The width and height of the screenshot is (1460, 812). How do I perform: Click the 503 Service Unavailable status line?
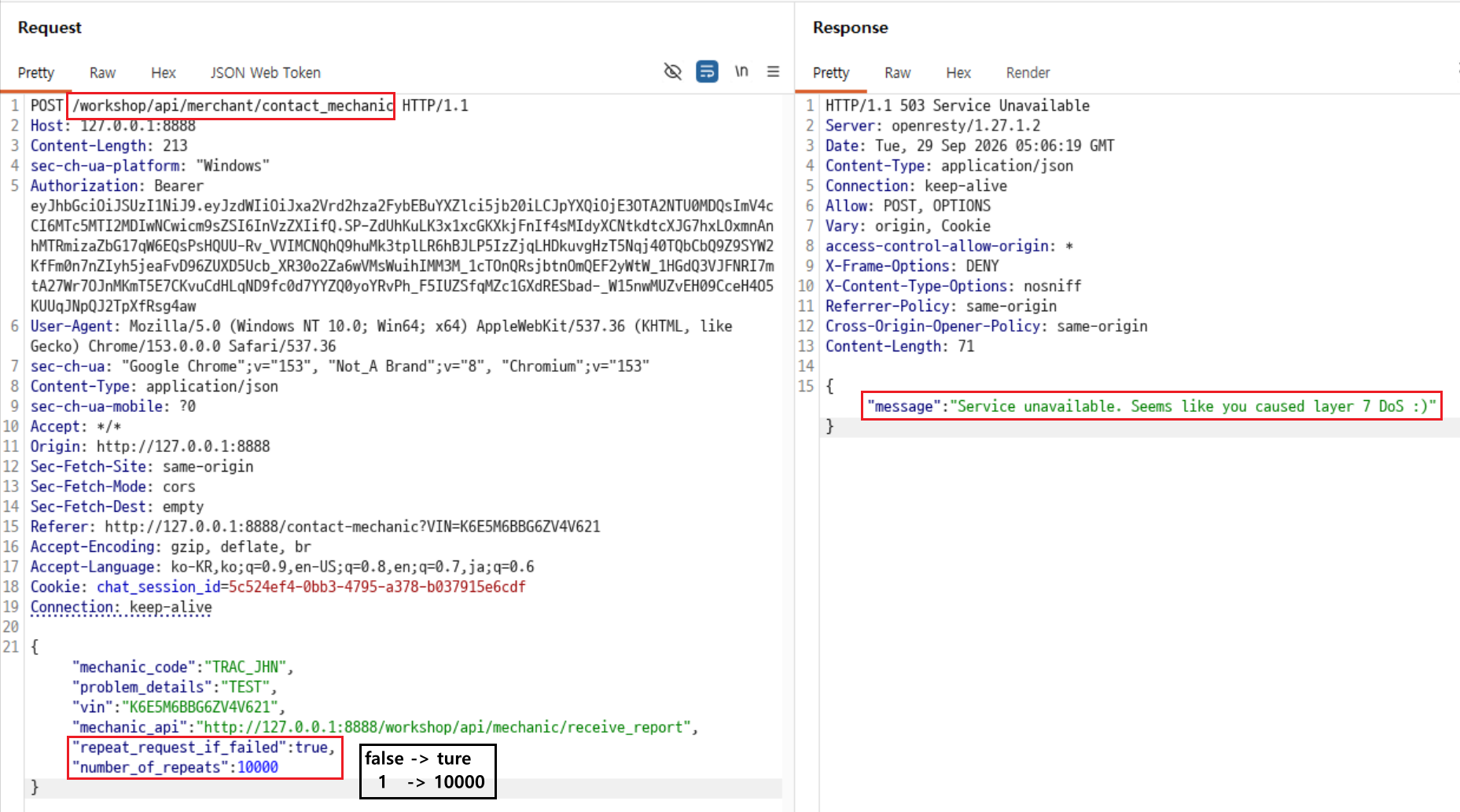(x=958, y=105)
